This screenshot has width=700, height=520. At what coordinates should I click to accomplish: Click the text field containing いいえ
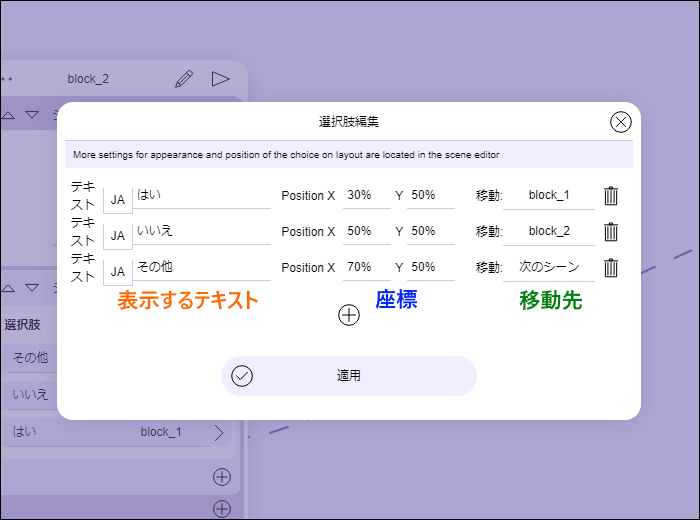coord(202,231)
